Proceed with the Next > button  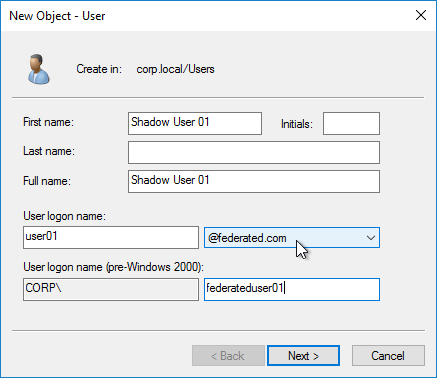tap(303, 355)
